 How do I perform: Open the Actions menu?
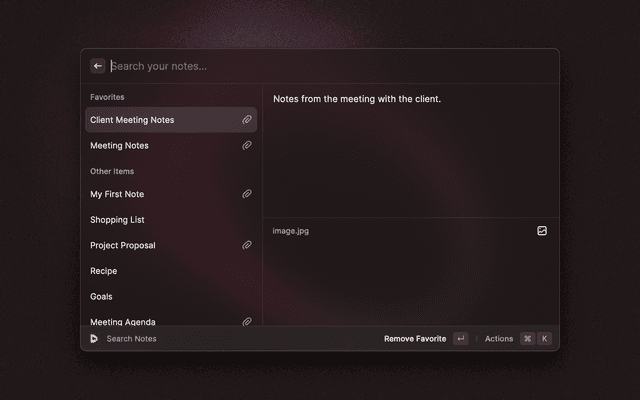(499, 339)
